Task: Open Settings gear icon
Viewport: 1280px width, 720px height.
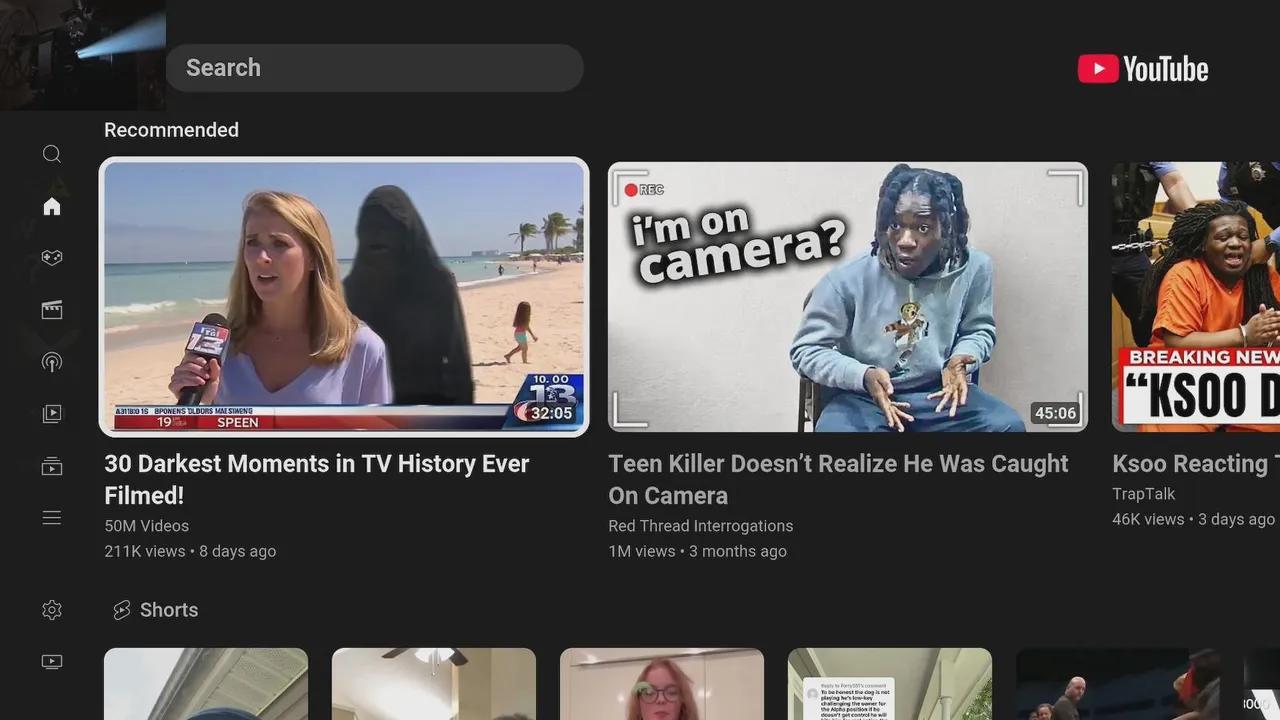Action: coord(52,610)
